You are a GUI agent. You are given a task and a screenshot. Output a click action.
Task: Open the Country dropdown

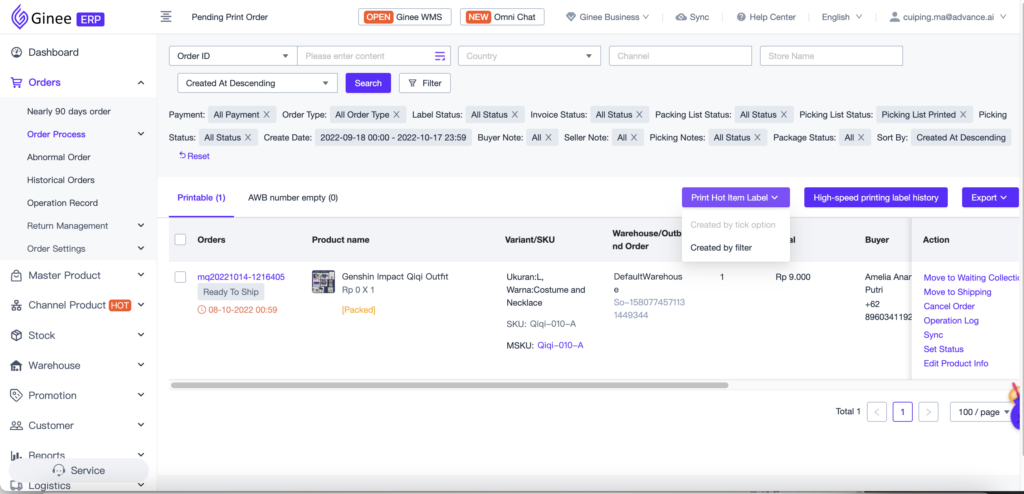pos(529,56)
